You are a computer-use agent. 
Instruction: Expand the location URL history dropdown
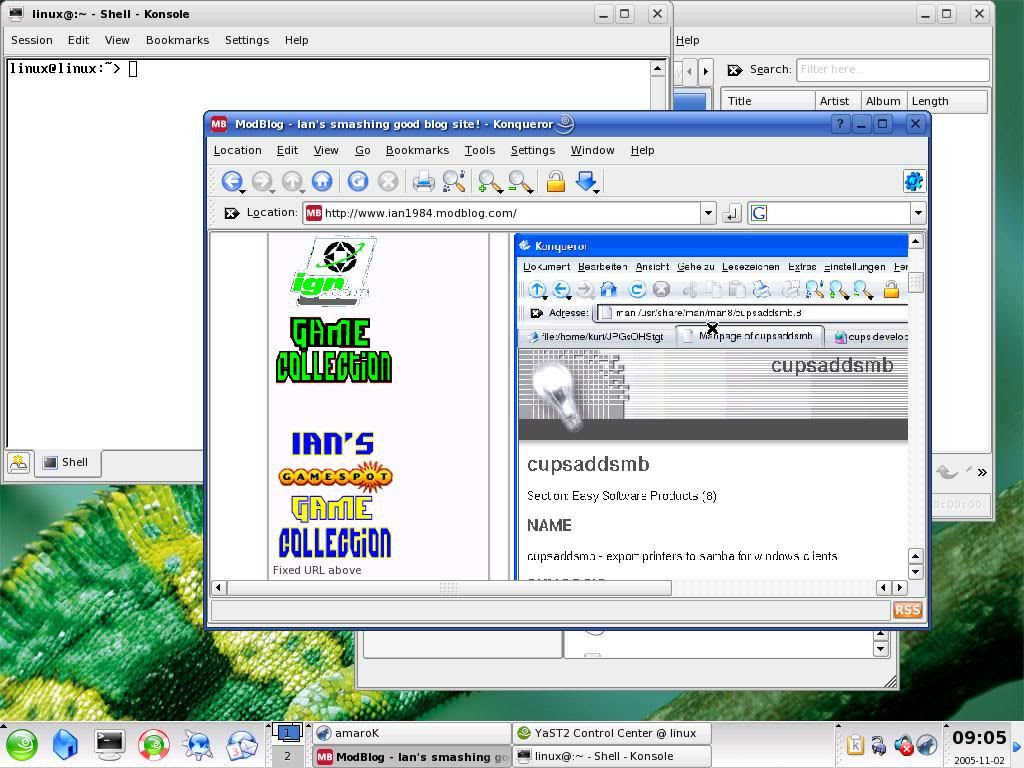coord(708,213)
